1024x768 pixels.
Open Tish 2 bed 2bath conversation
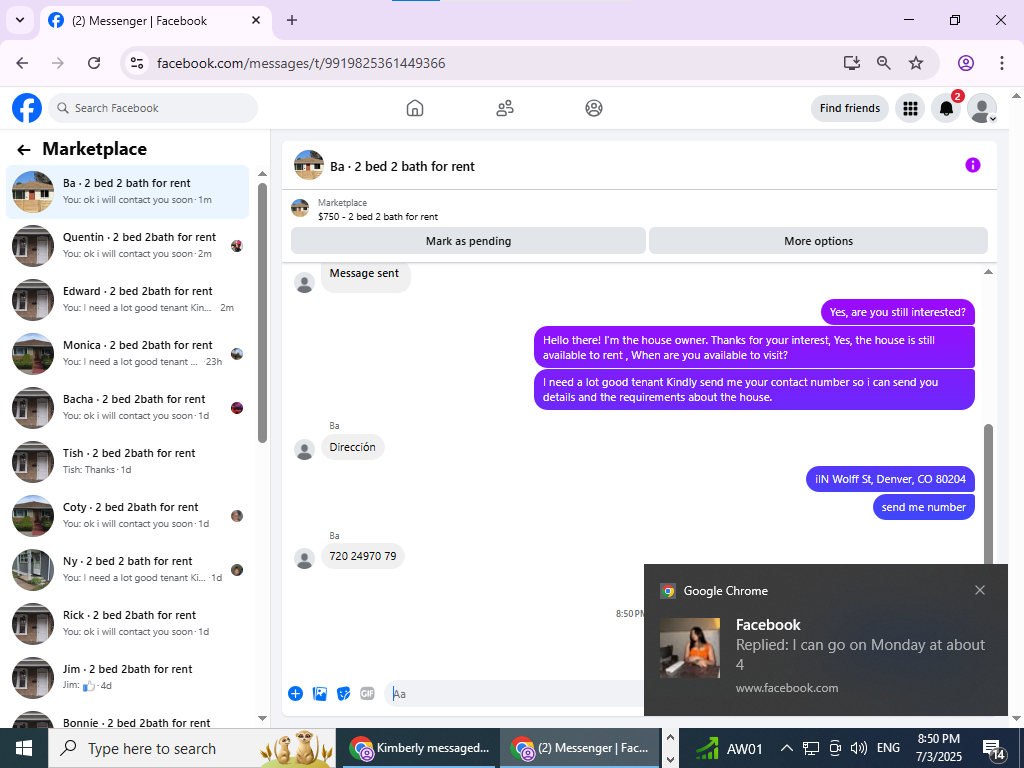coord(128,462)
